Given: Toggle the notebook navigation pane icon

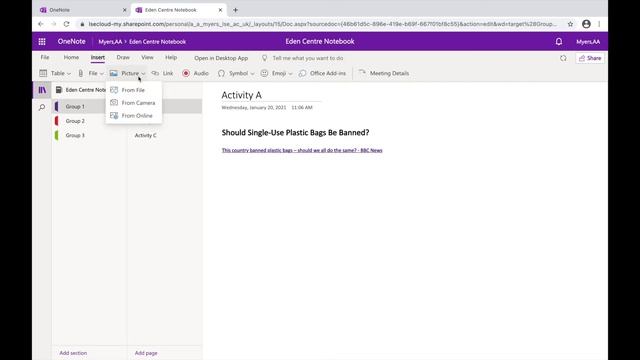Looking at the screenshot, I should click(x=42, y=90).
